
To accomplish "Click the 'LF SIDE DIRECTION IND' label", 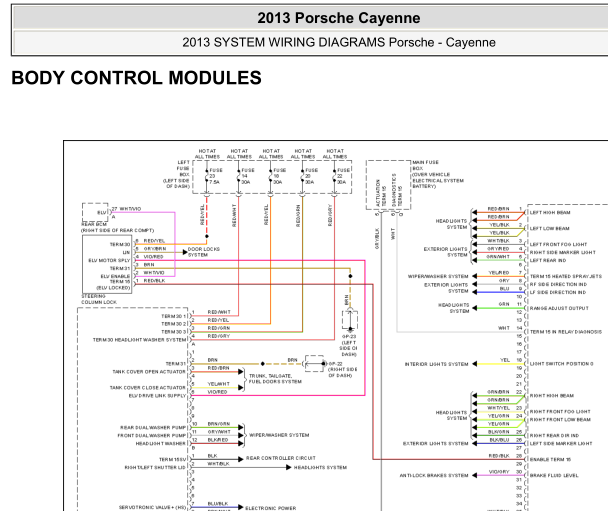I will (x=558, y=292).
